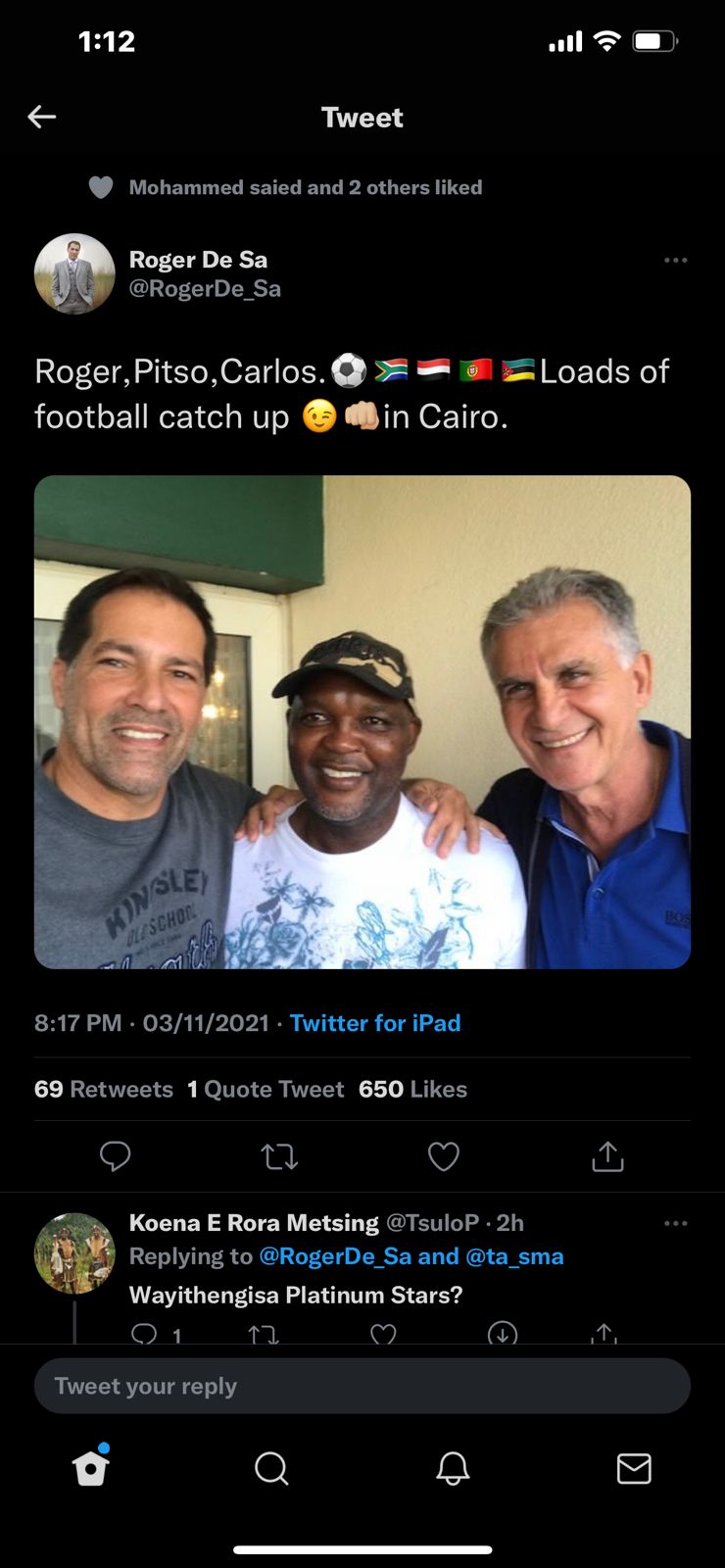Open the 1 Quote Tweet list

[x=266, y=1089]
